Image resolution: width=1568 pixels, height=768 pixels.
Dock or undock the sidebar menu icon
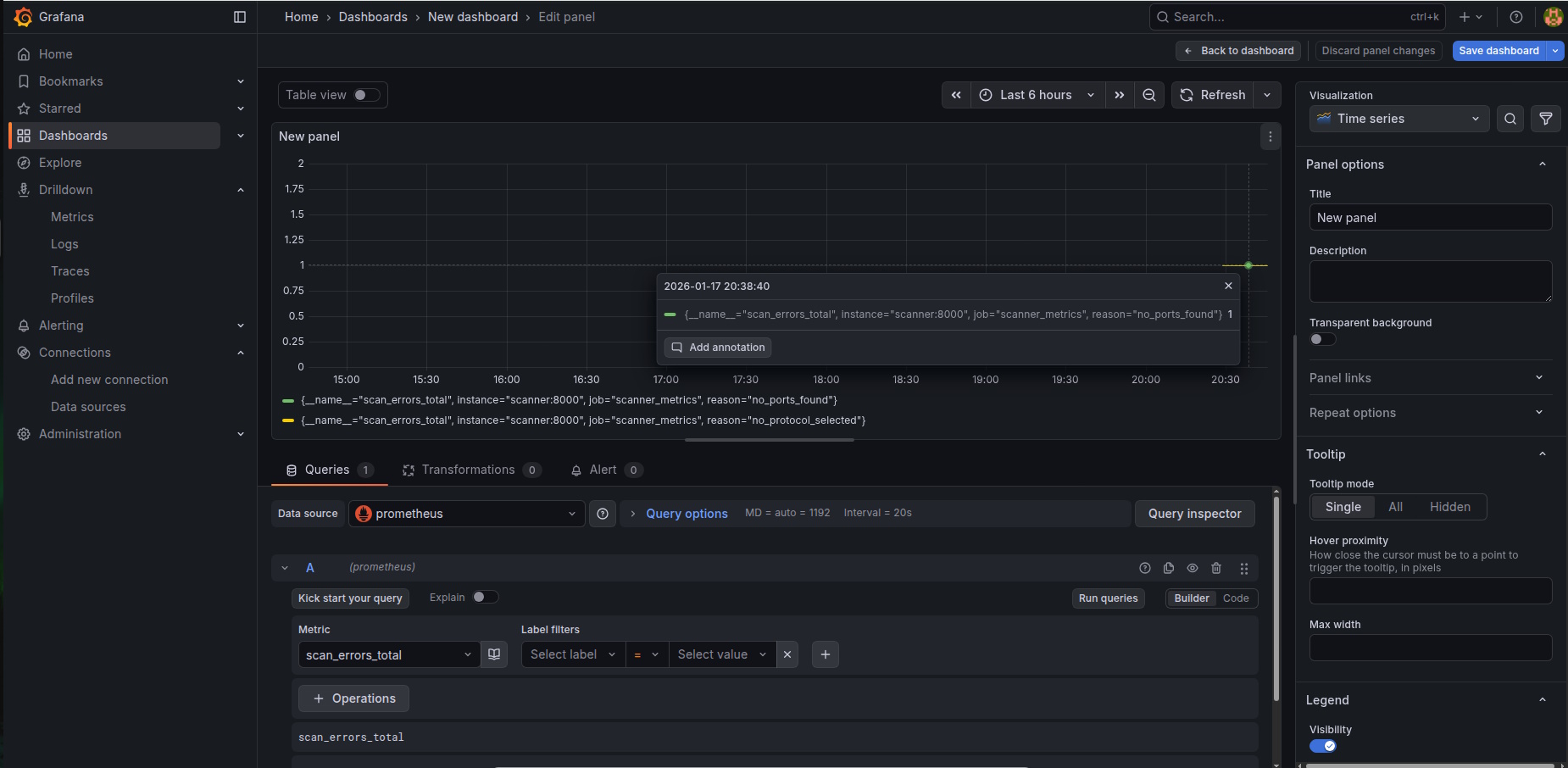240,17
